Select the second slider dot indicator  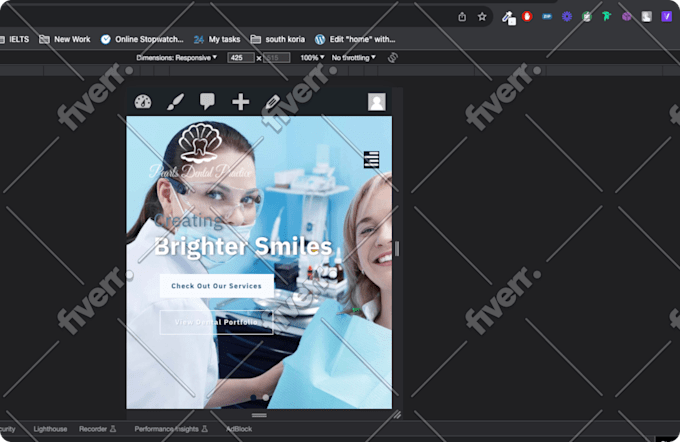[x=265, y=397]
